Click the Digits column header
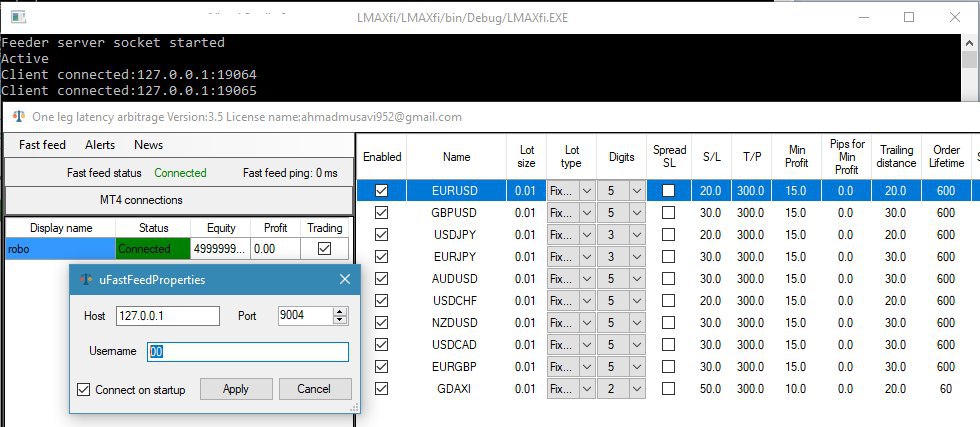 pos(621,157)
